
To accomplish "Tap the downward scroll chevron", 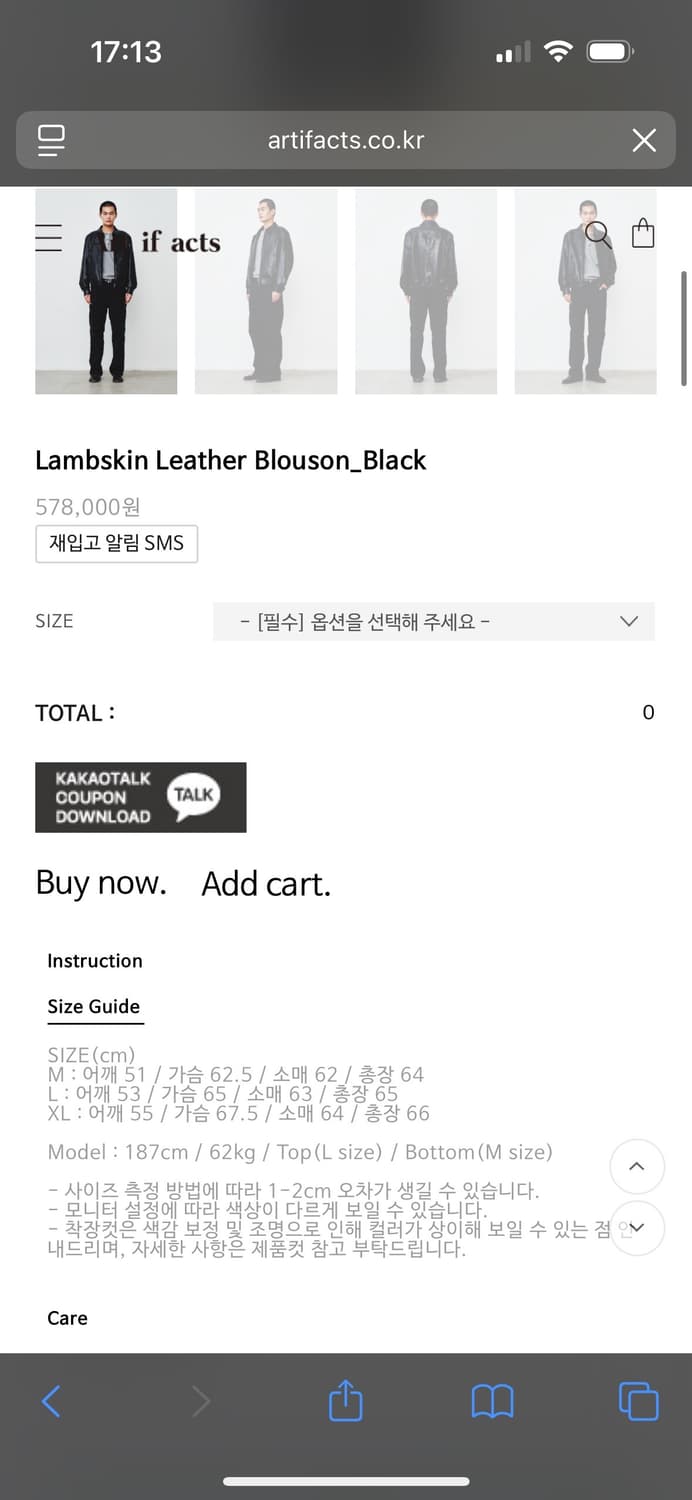I will [637, 1228].
